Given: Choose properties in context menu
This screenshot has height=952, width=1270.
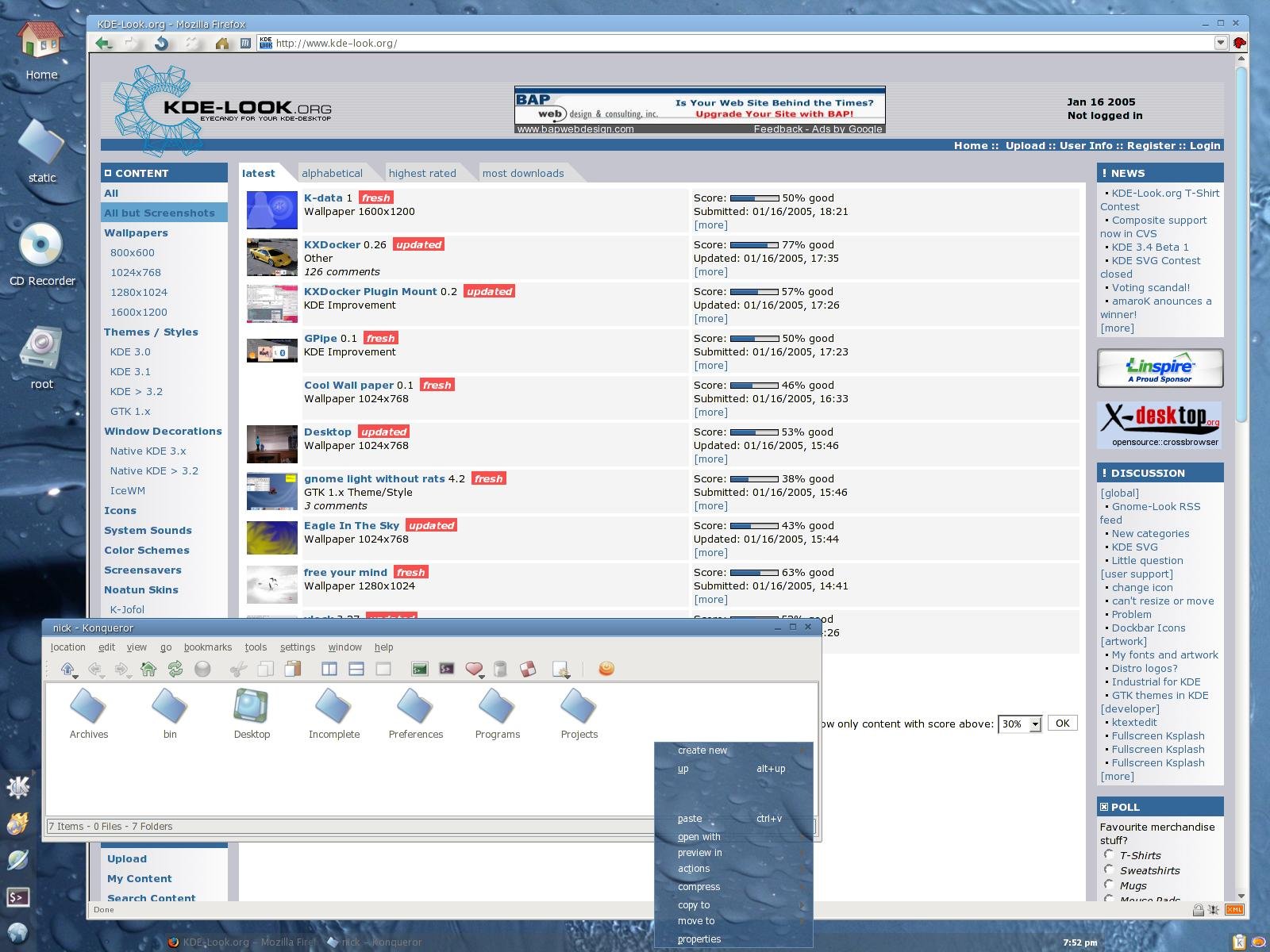Looking at the screenshot, I should pos(733,939).
